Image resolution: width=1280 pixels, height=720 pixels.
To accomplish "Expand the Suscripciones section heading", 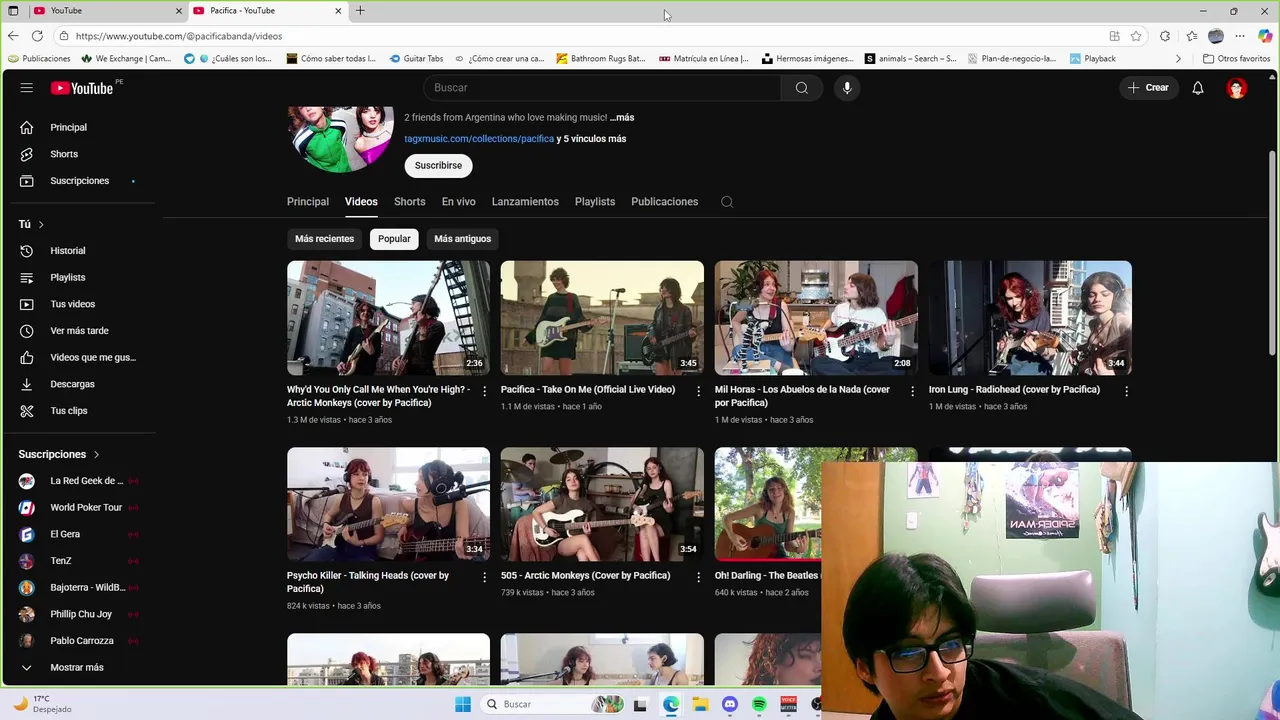I will [x=59, y=454].
